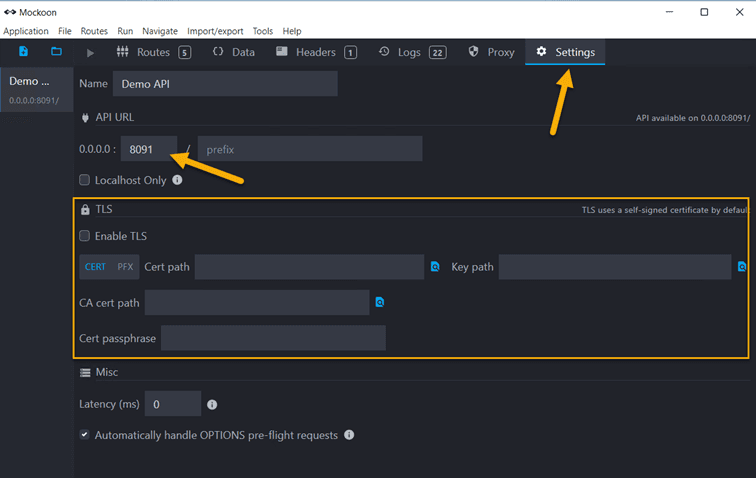Check the Enable TLS checkbox

85,236
